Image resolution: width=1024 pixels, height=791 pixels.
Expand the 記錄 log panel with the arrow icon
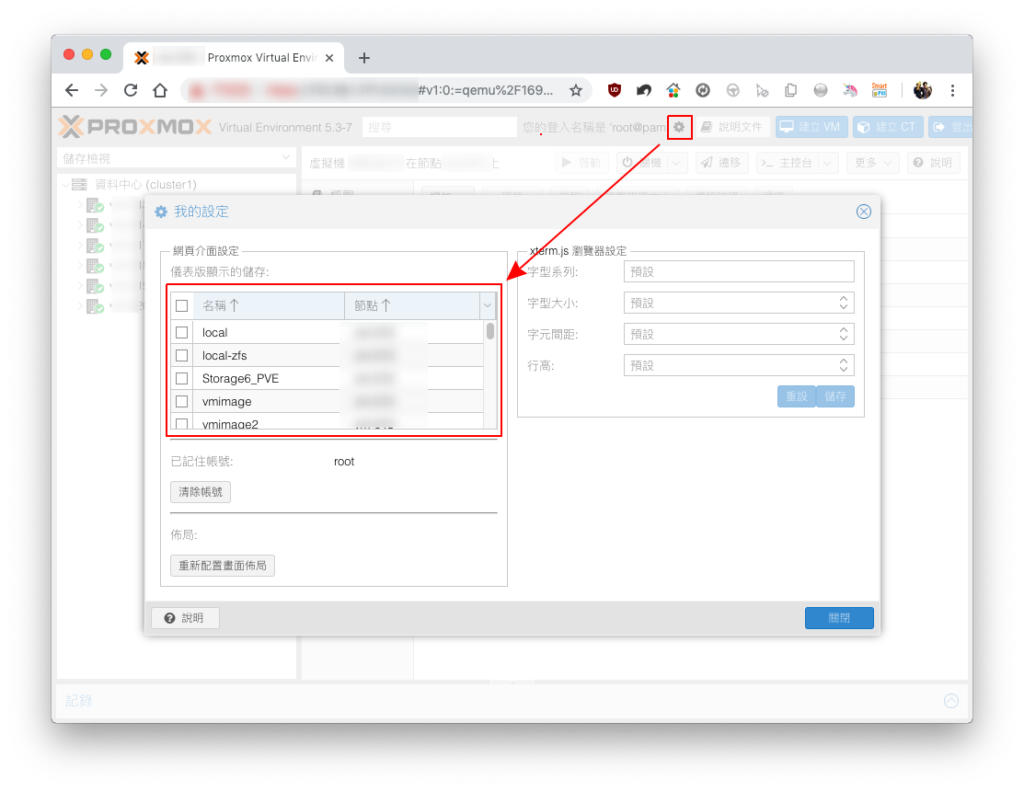[951, 701]
